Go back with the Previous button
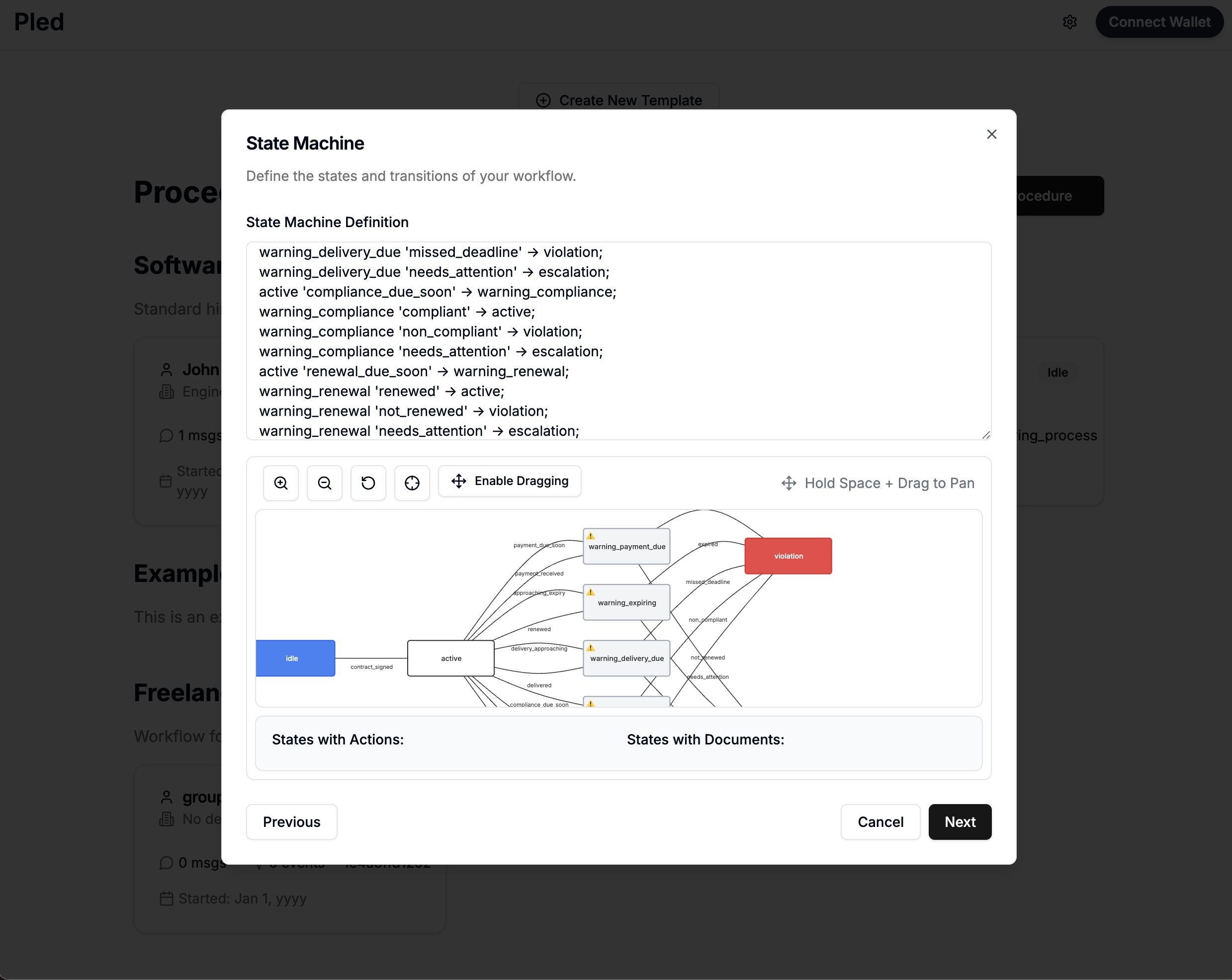1232x980 pixels. [x=291, y=822]
